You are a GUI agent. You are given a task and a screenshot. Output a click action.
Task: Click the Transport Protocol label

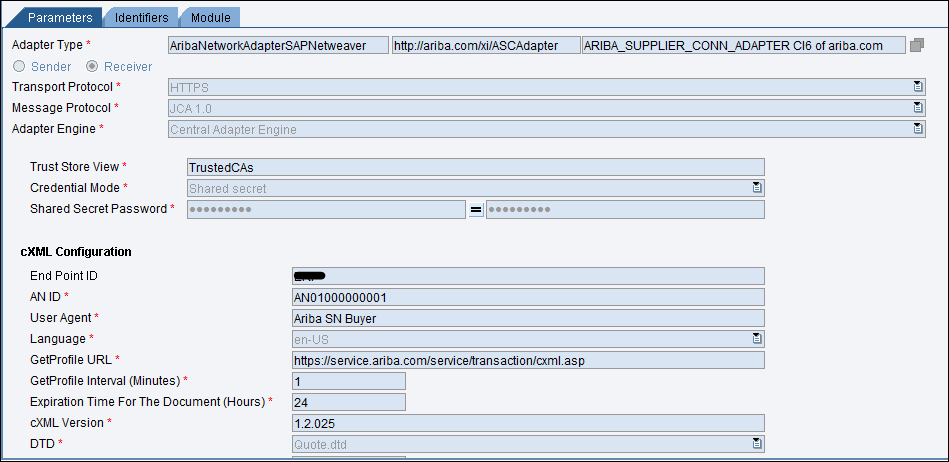pyautogui.click(x=62, y=87)
